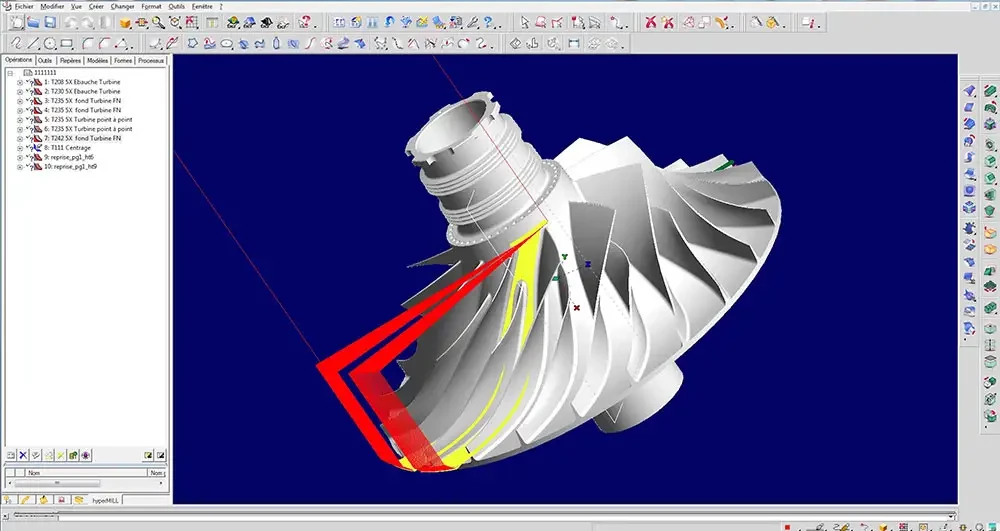This screenshot has width=1000, height=531.
Task: Expand operation 5: T235 5X Turbine point à point
Action: point(20,120)
